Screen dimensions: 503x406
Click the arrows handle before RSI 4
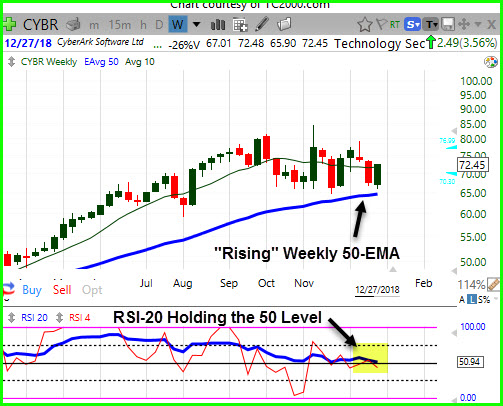pos(59,317)
